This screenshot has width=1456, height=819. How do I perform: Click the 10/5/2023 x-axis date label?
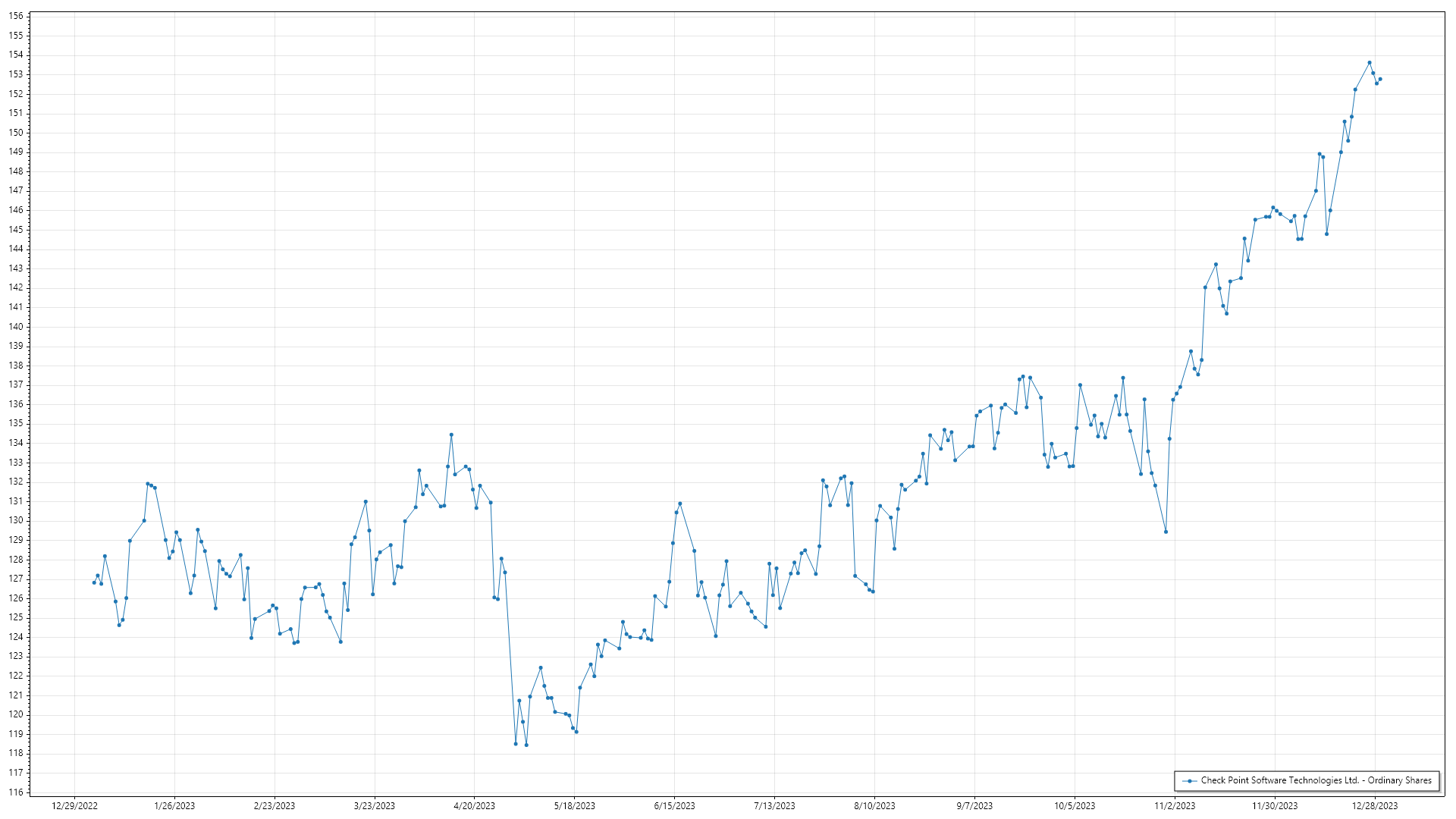click(1075, 805)
